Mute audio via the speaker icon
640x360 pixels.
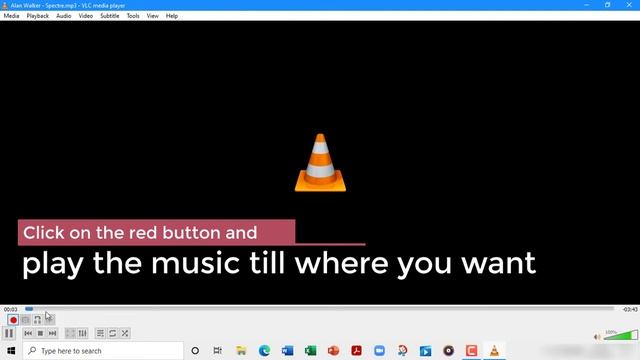[597, 337]
